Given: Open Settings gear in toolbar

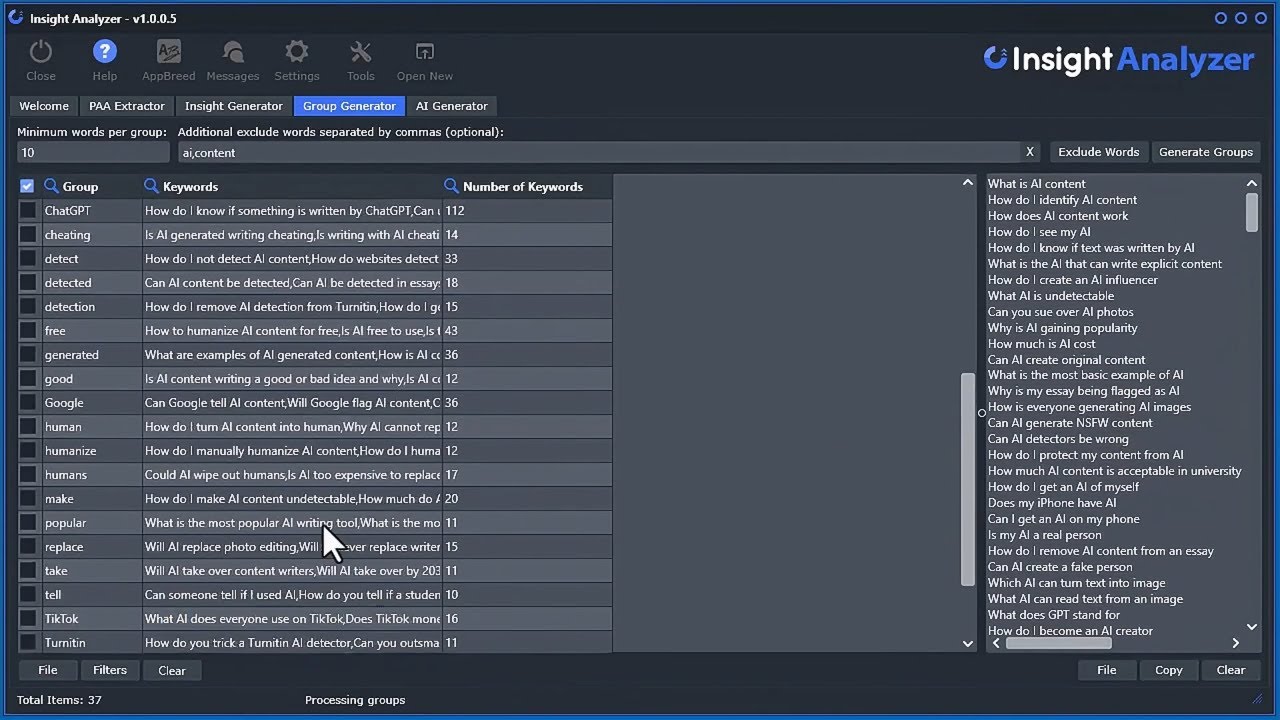Looking at the screenshot, I should pyautogui.click(x=297, y=61).
